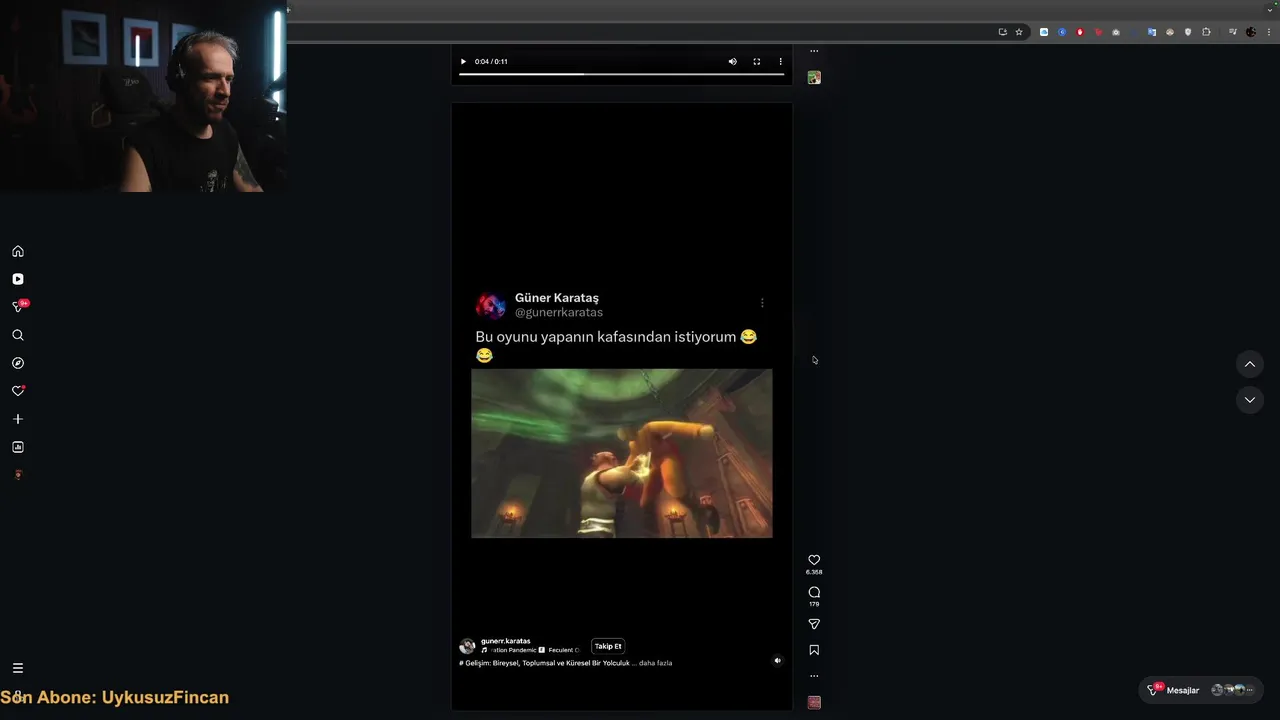Click the install app icon in the address bar
The height and width of the screenshot is (720, 1280).
pos(1003,32)
